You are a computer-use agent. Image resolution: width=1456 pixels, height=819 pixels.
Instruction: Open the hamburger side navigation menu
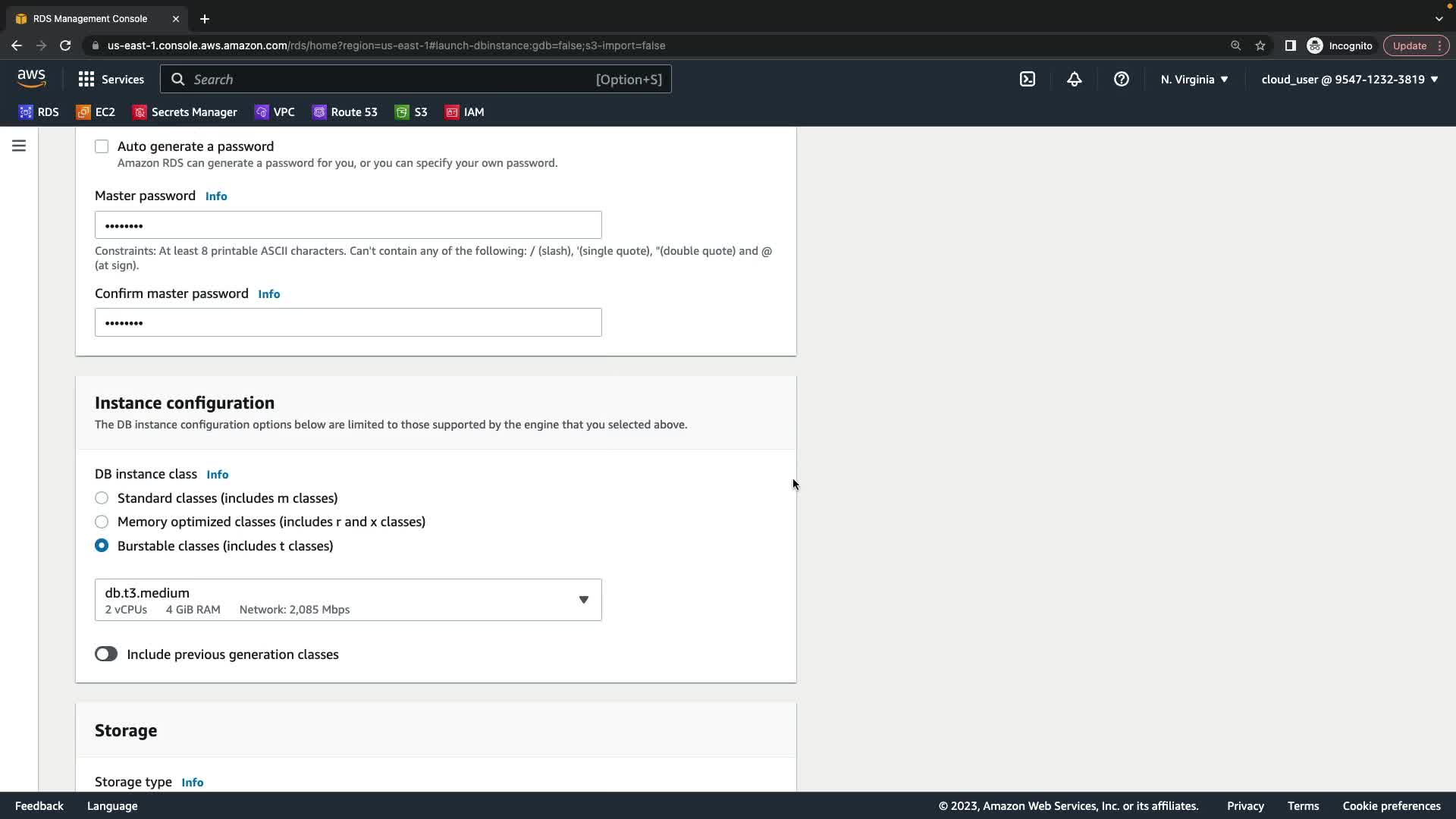click(19, 146)
